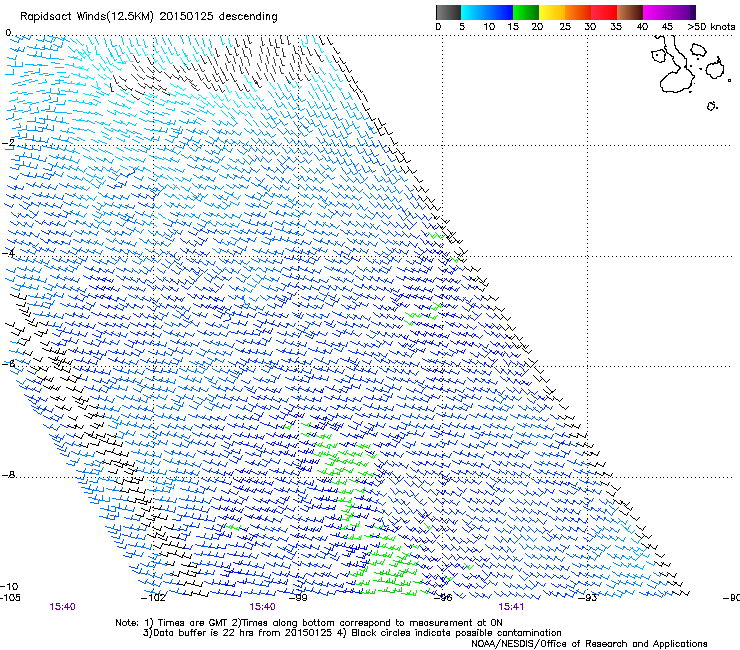Click the purple '15:41' time label
740x650 pixels.
511,607
